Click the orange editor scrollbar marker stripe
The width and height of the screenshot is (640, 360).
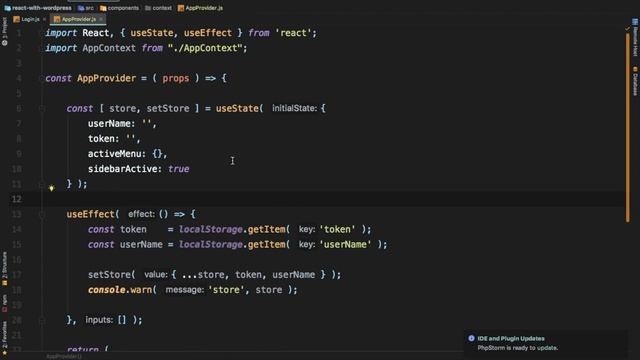pos(627,127)
